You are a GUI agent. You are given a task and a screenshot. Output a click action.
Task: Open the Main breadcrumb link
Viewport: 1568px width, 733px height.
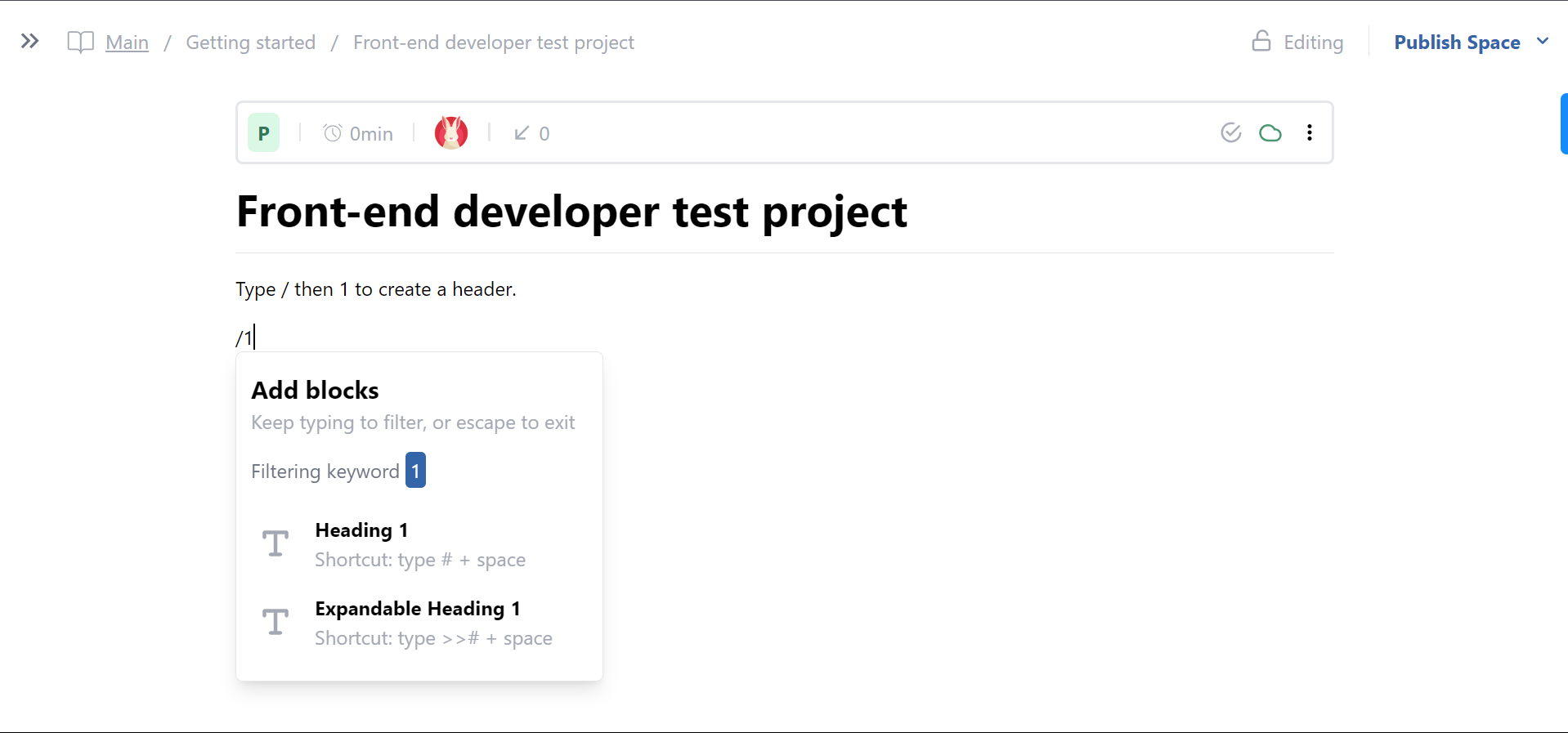point(127,42)
